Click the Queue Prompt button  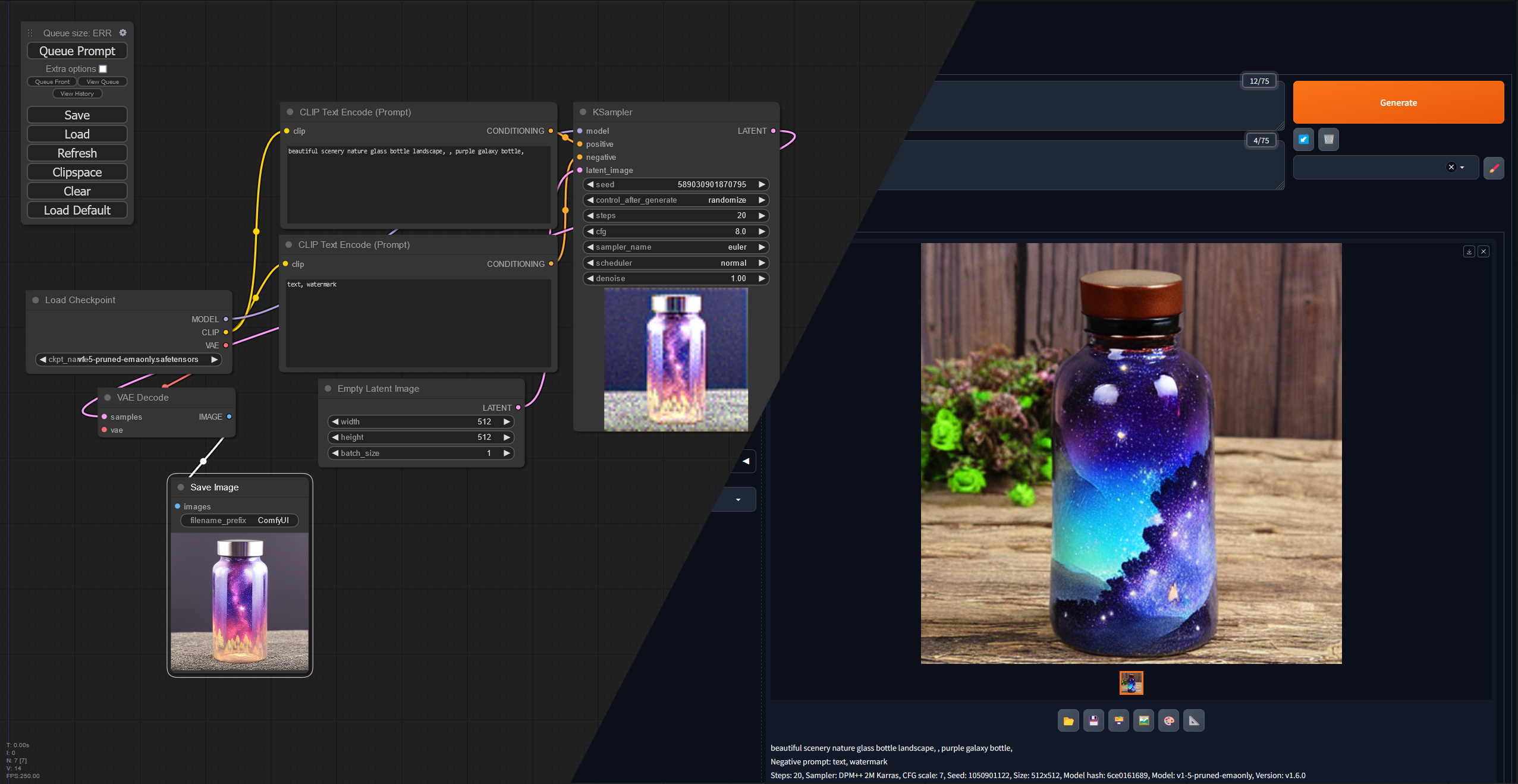(77, 51)
